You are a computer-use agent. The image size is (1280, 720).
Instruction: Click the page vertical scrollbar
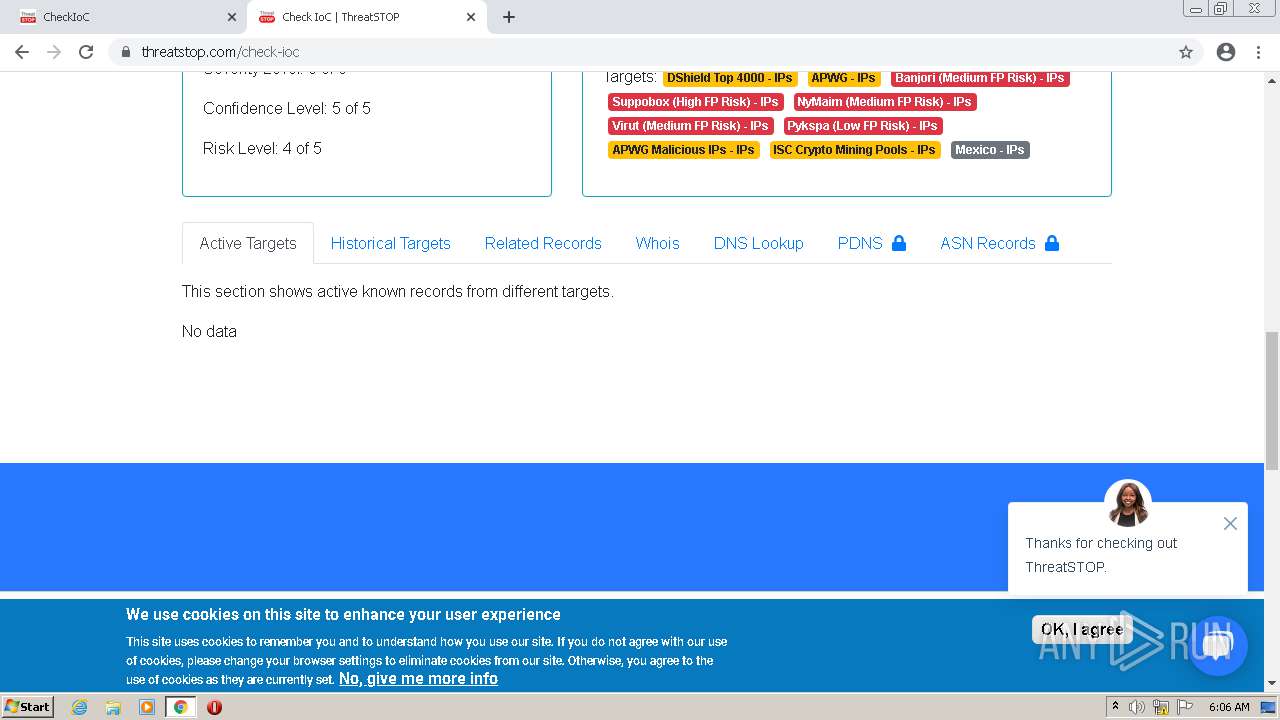tap(1272, 400)
